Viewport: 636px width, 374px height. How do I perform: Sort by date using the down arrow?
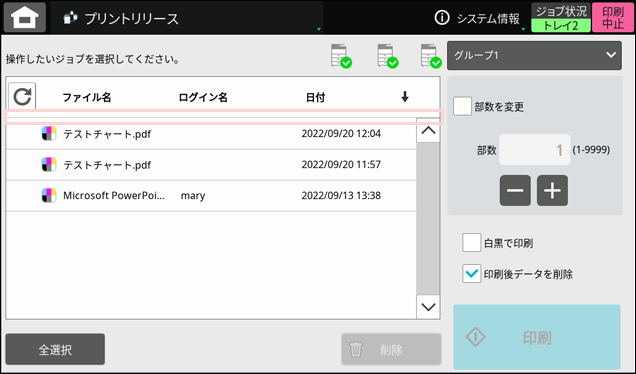[404, 97]
